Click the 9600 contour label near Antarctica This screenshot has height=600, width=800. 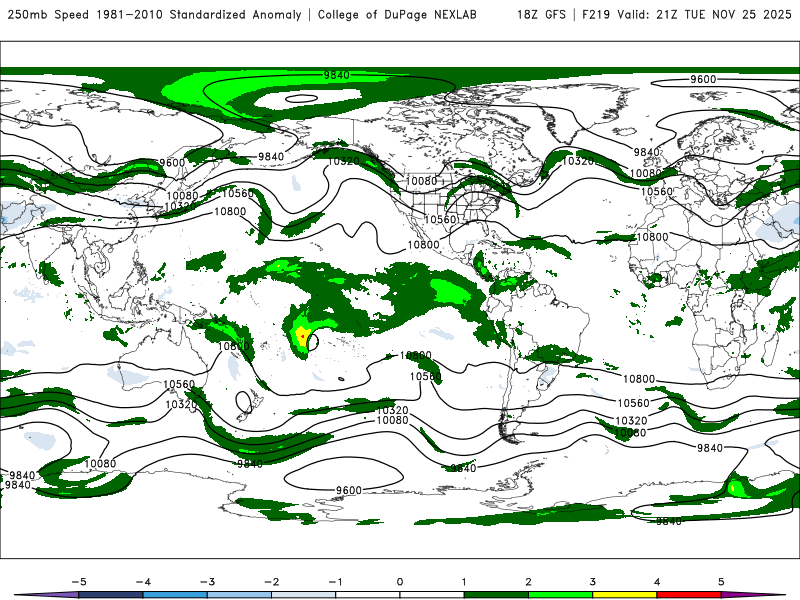349,490
